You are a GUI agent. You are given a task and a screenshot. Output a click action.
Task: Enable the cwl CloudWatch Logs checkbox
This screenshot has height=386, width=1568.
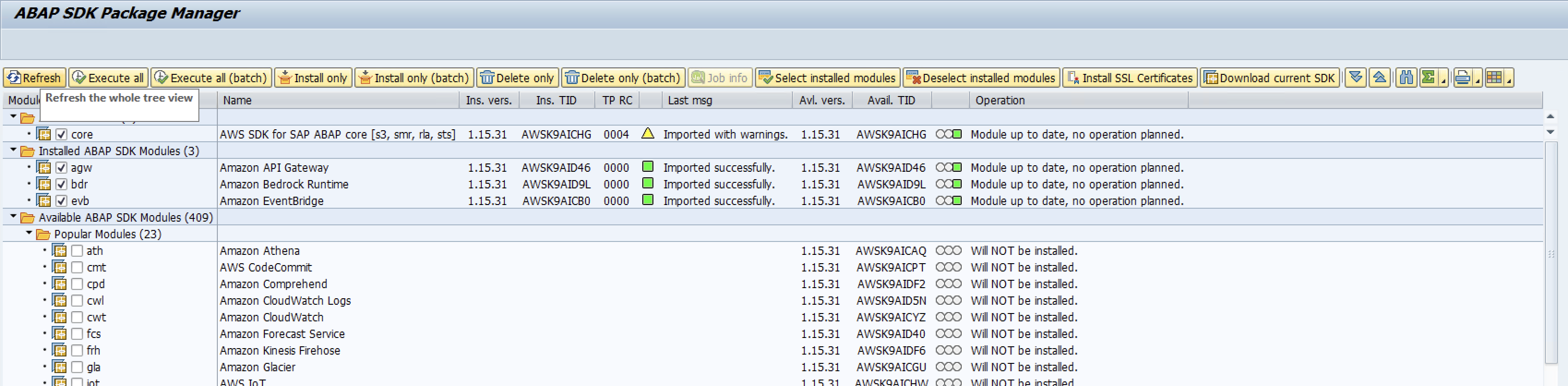click(x=77, y=301)
